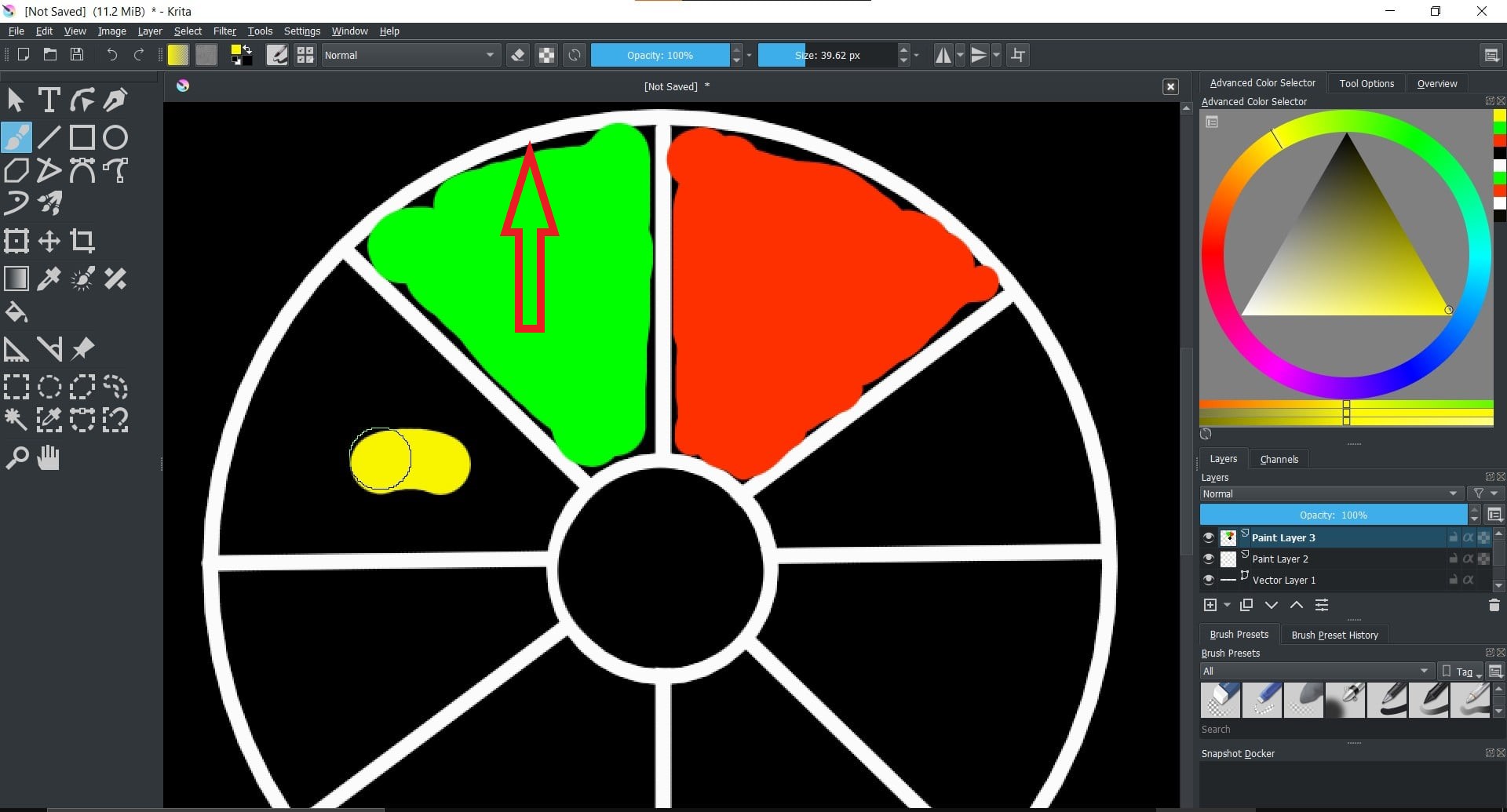Toggle lock on Paint Layer 3

[1453, 538]
